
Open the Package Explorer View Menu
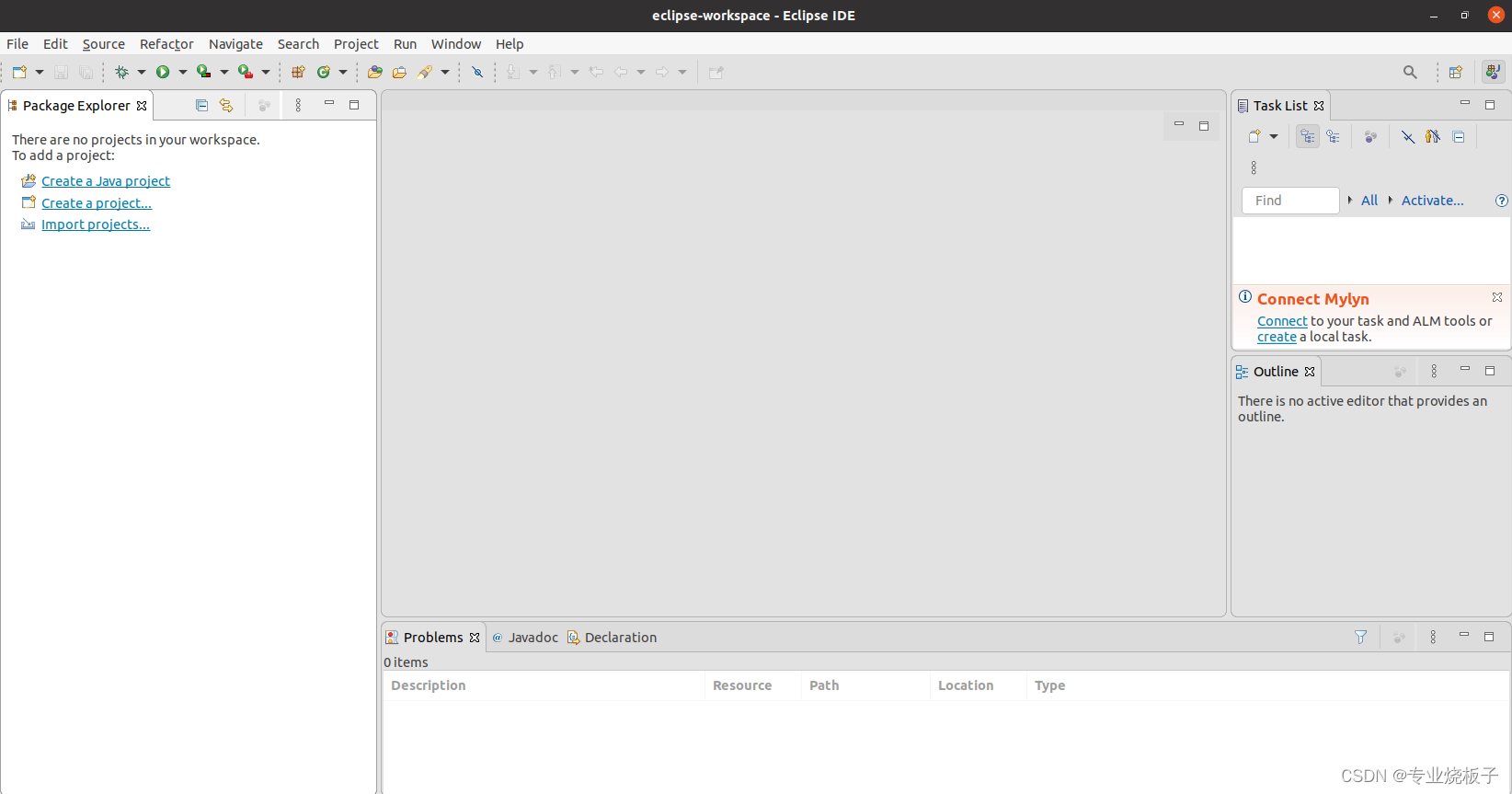[298, 106]
